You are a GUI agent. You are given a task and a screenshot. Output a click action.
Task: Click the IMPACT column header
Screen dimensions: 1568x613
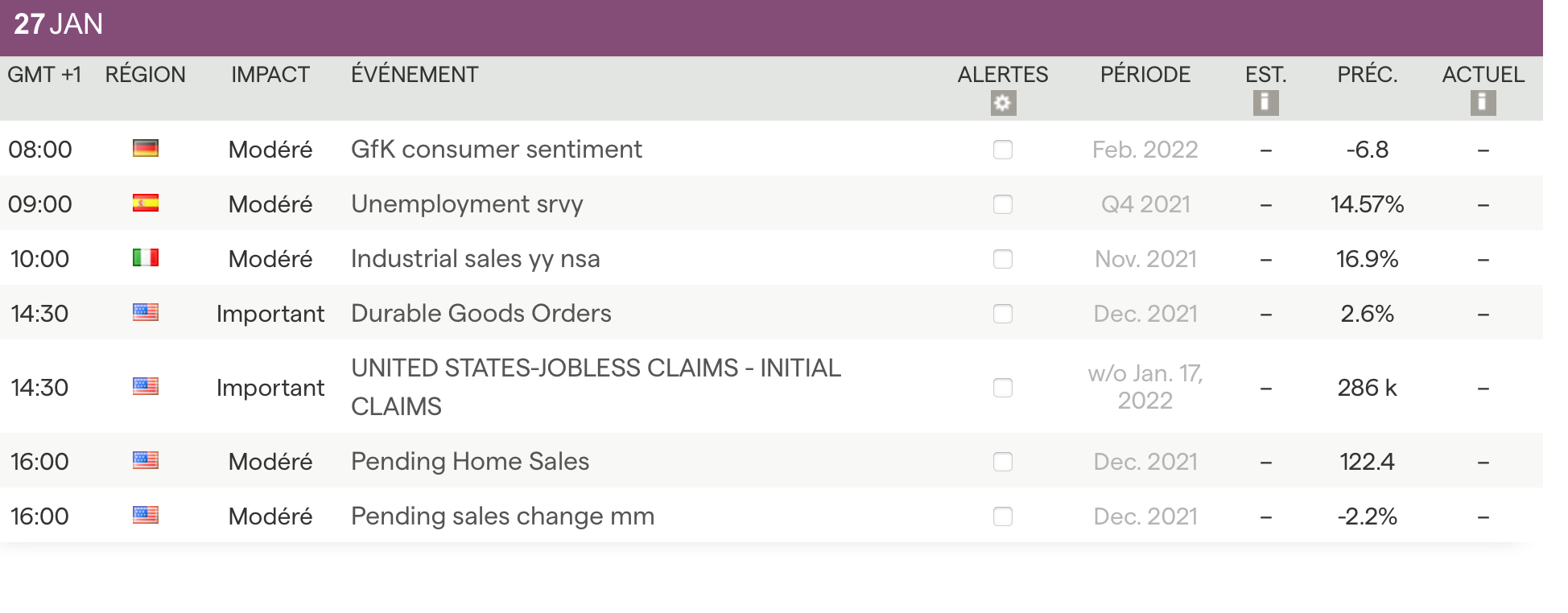pos(270,75)
